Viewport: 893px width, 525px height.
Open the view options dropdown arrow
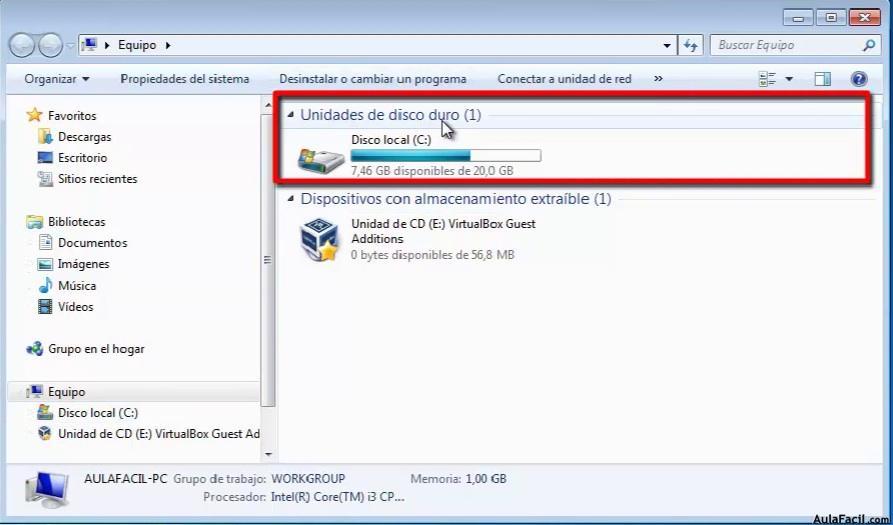click(789, 79)
